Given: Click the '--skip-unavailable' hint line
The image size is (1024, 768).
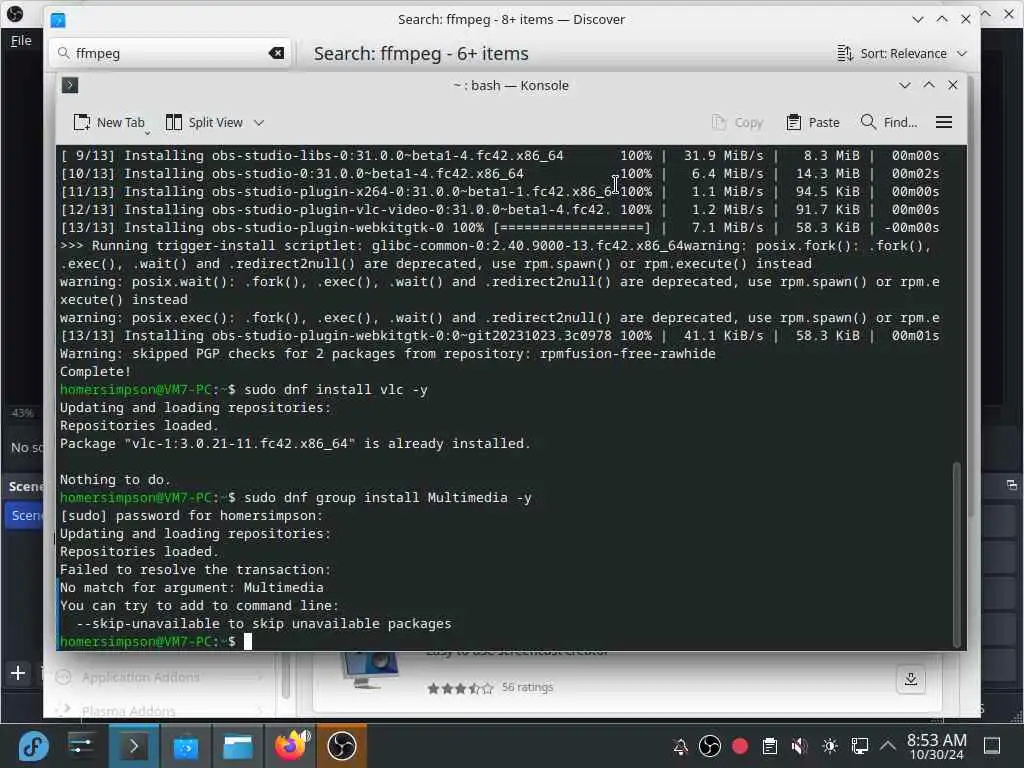Looking at the screenshot, I should (x=263, y=624).
